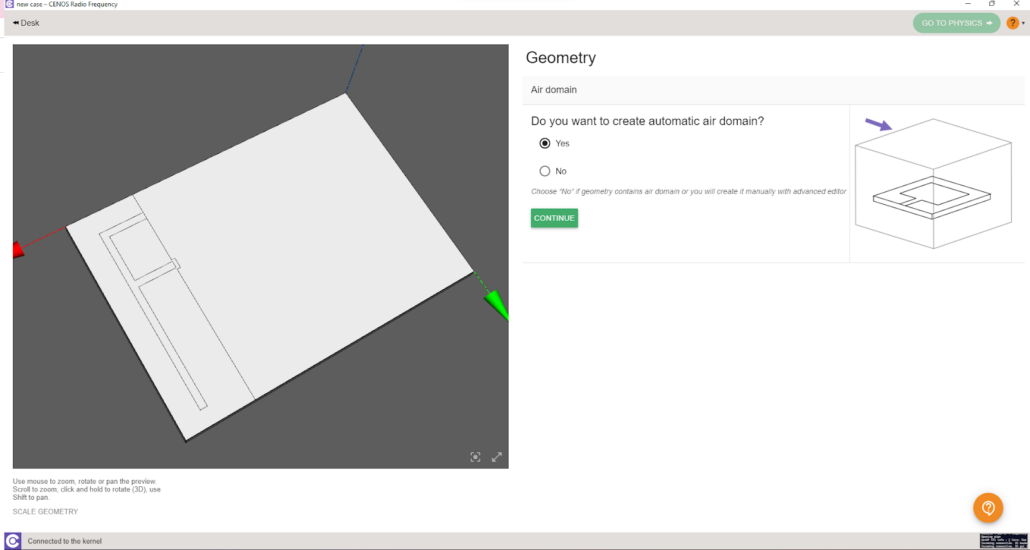Collapse the Air domain section header
This screenshot has height=550, width=1030.
coord(772,90)
